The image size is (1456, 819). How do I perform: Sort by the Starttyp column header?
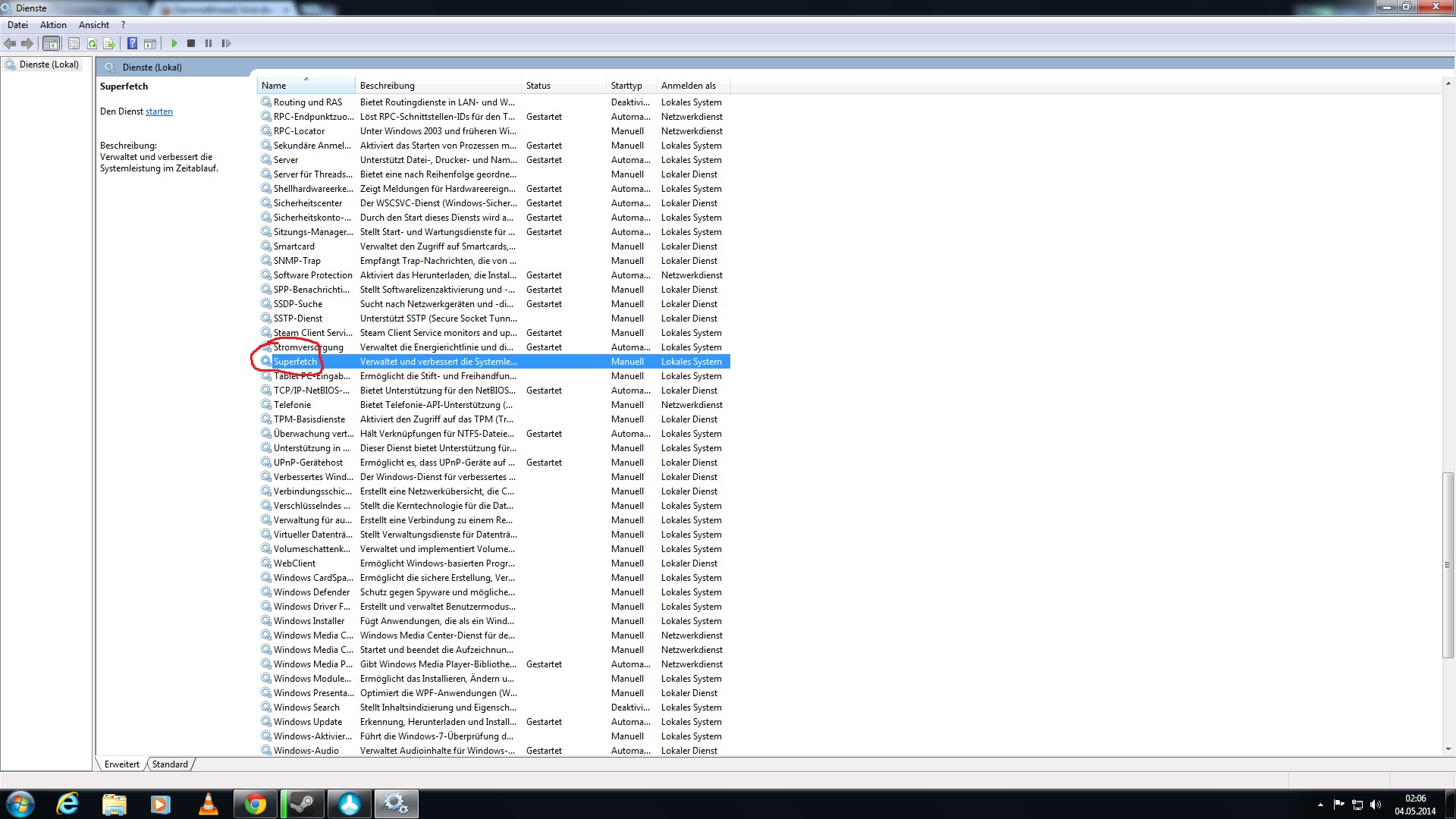point(626,86)
